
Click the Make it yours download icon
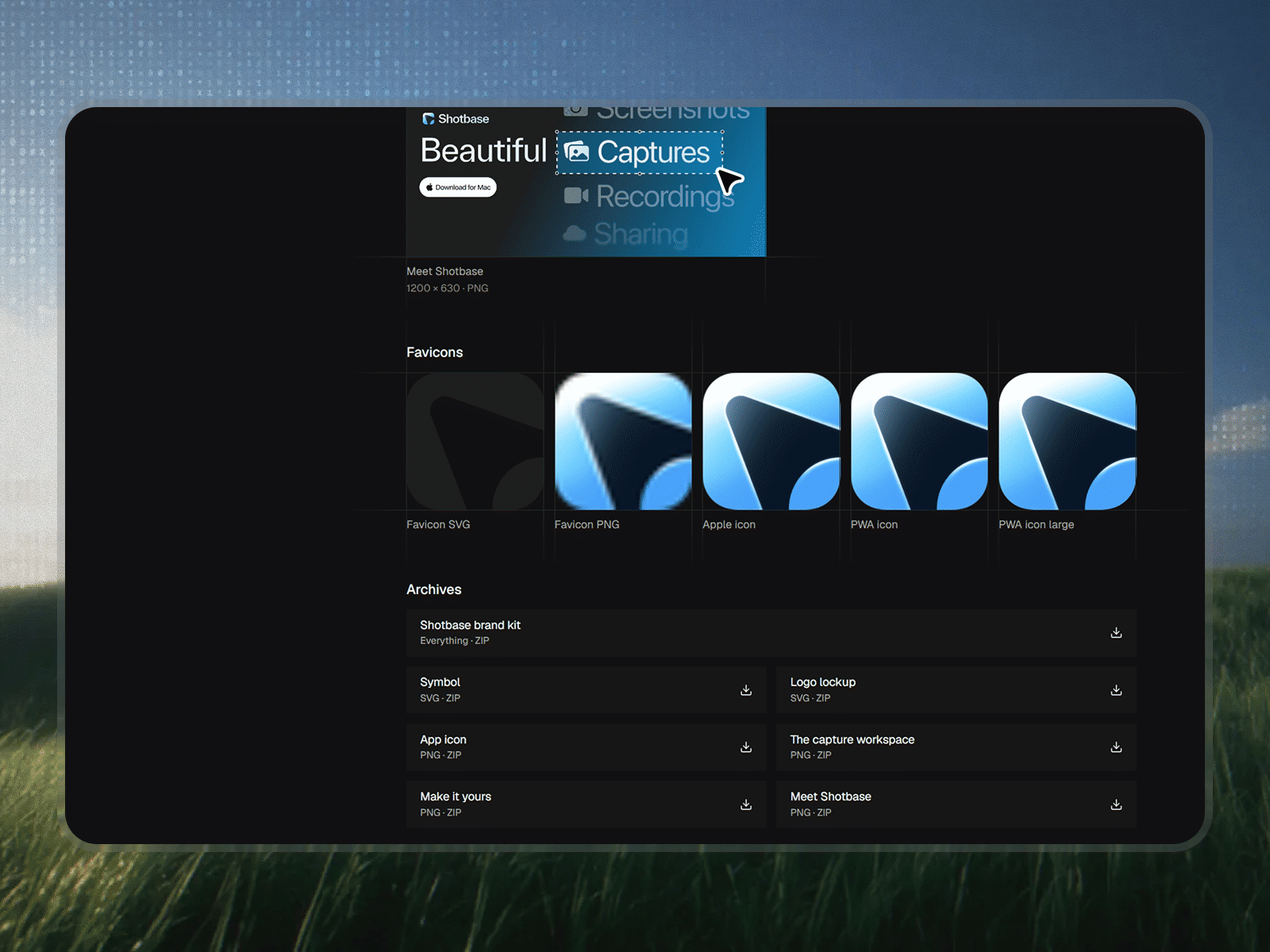(x=746, y=804)
